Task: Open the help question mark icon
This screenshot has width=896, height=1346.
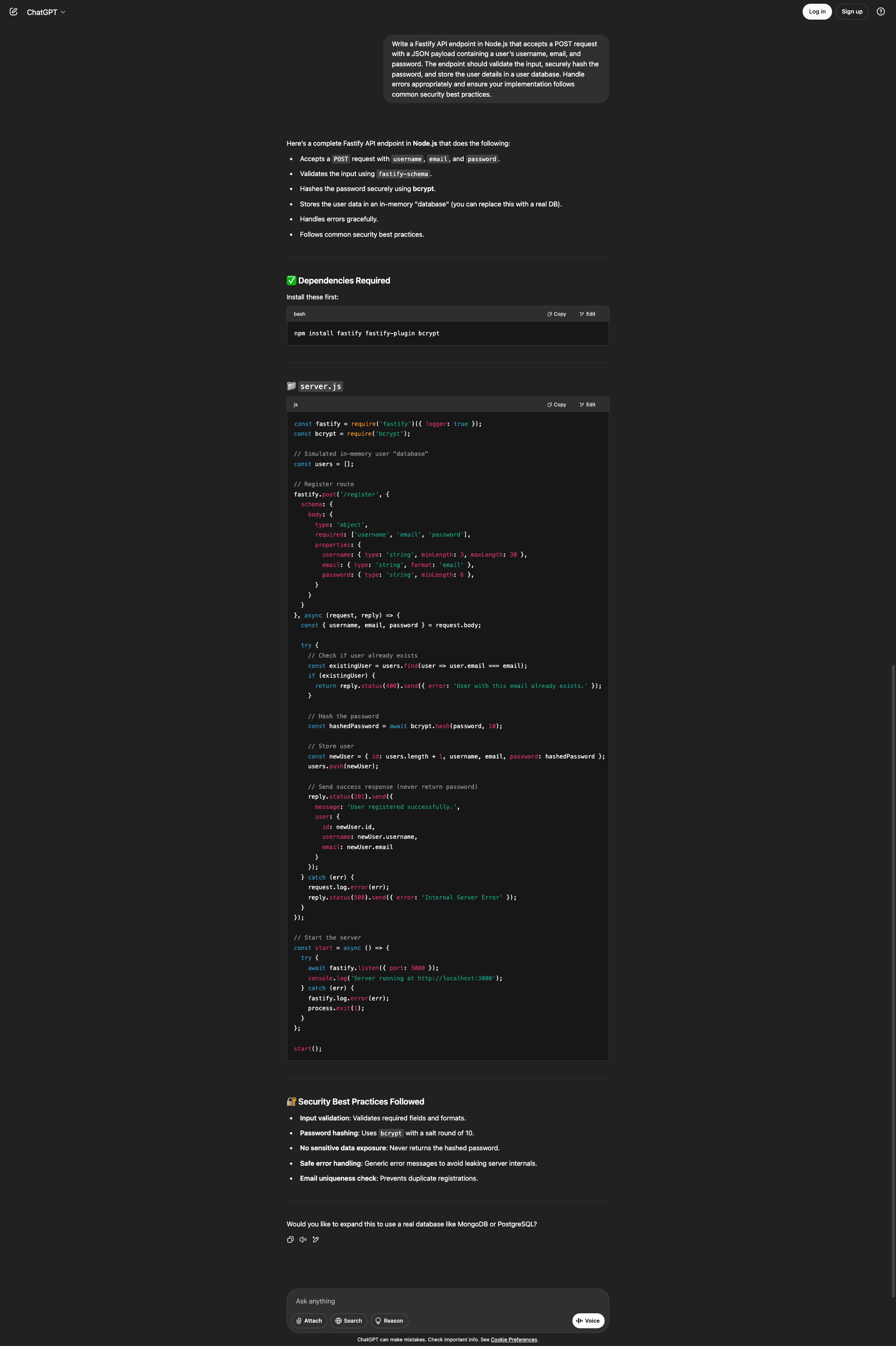Action: click(x=881, y=11)
